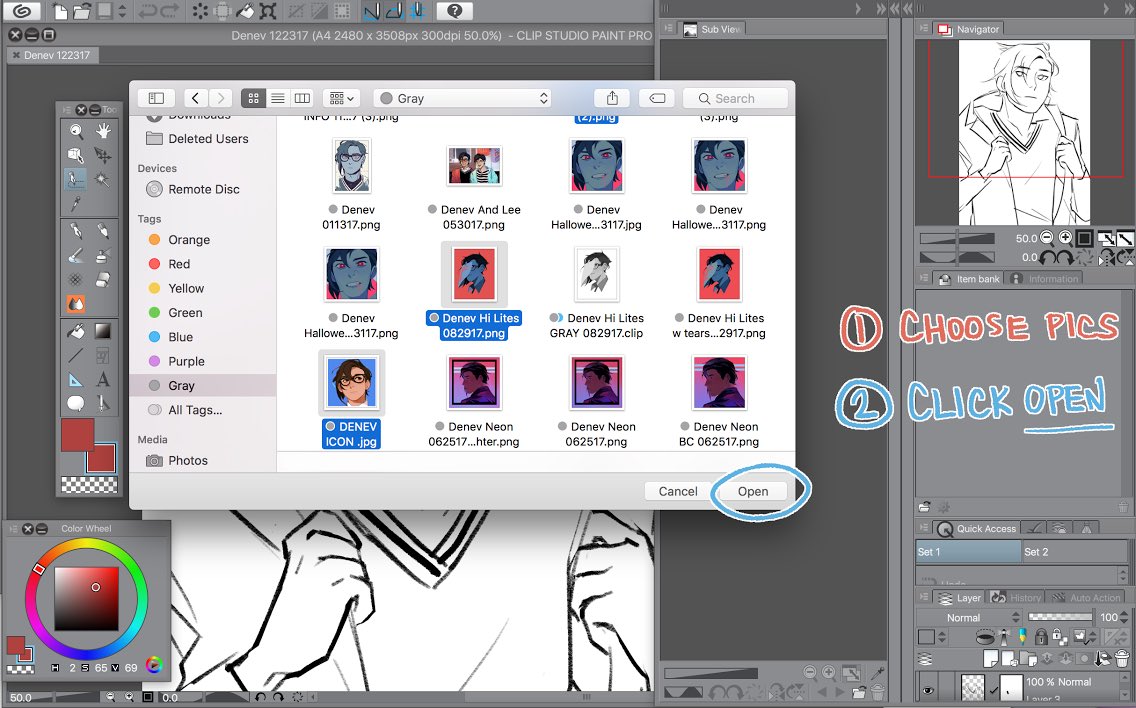Select the Text tool
The width and height of the screenshot is (1136, 708).
click(x=103, y=379)
